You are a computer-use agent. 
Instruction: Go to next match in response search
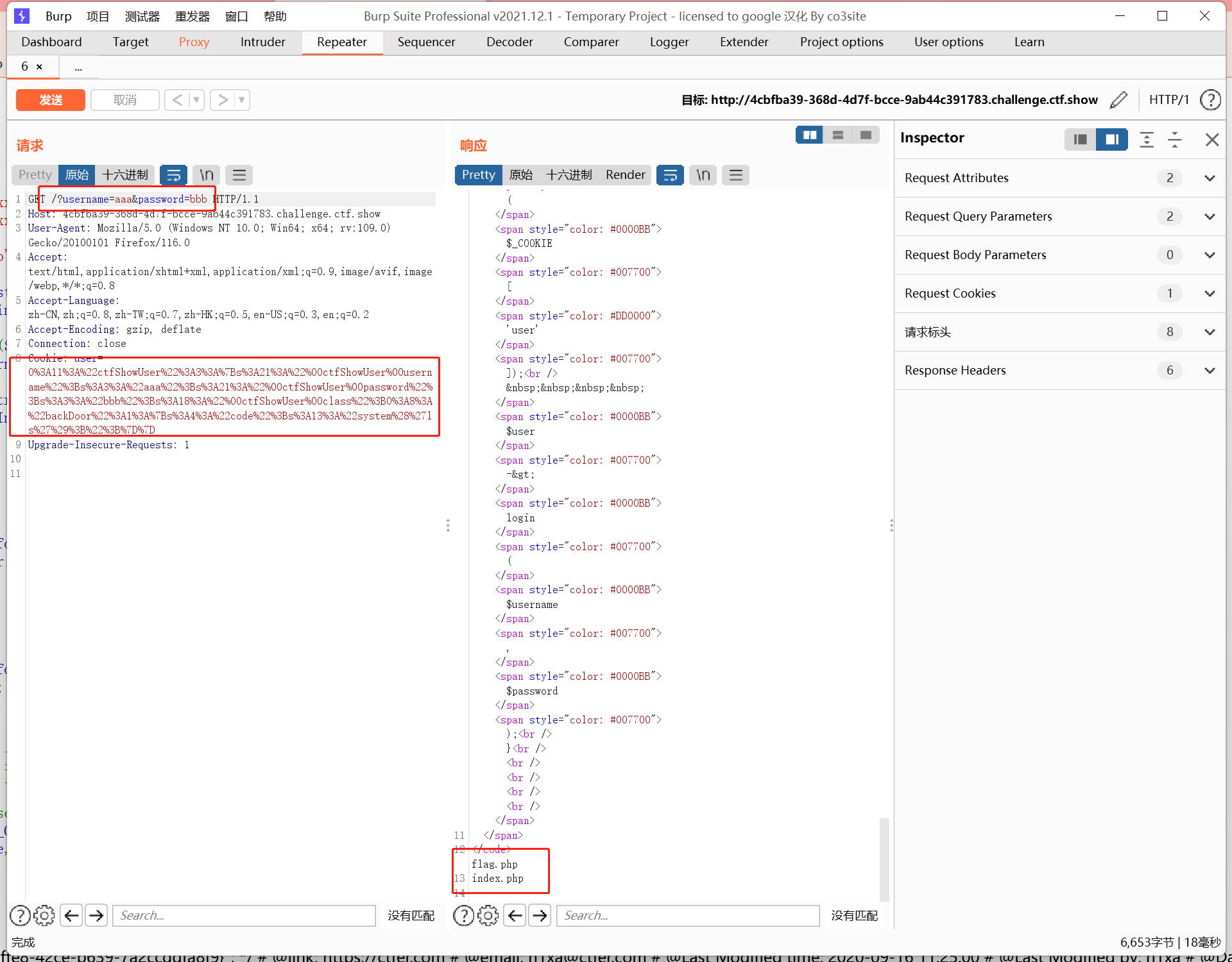coord(540,916)
